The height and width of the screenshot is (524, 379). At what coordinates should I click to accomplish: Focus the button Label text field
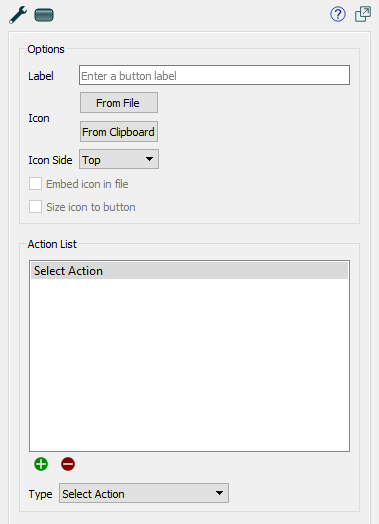tap(215, 75)
